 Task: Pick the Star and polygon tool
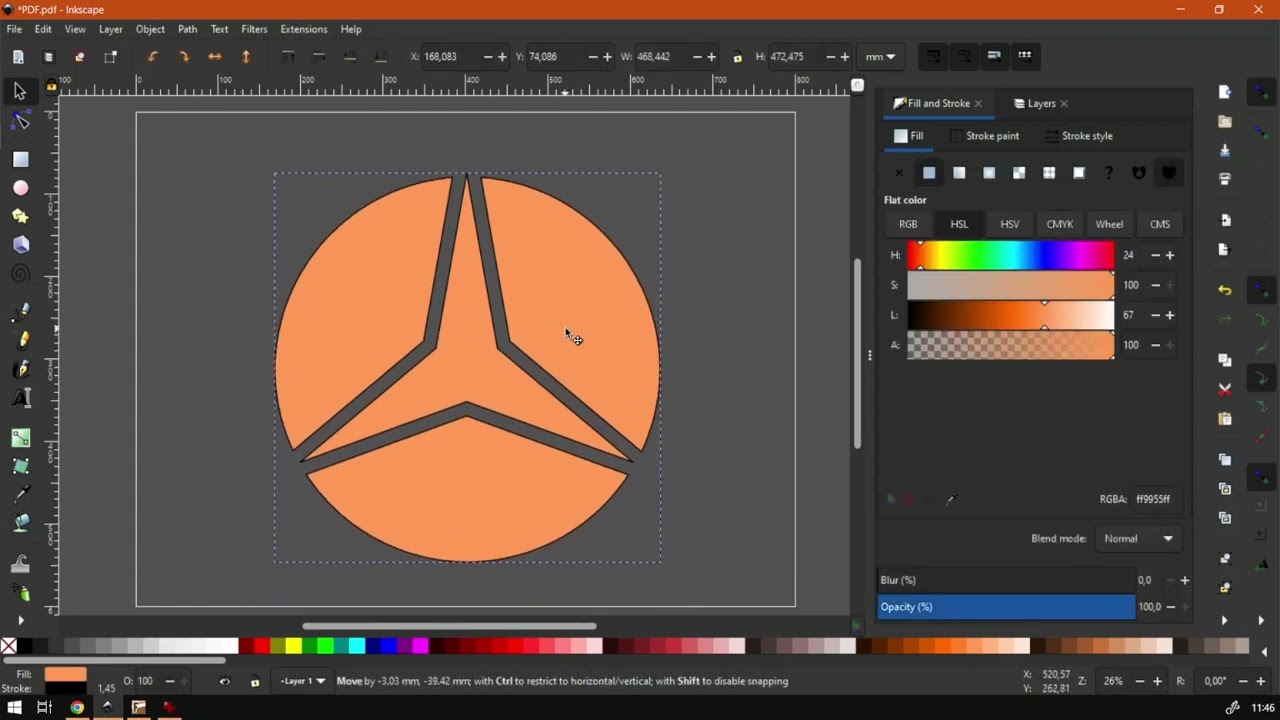(x=20, y=216)
